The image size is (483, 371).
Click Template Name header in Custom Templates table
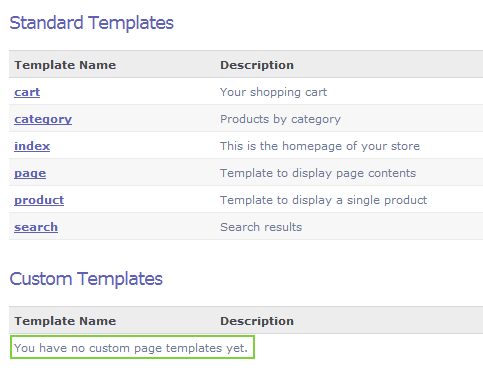65,321
